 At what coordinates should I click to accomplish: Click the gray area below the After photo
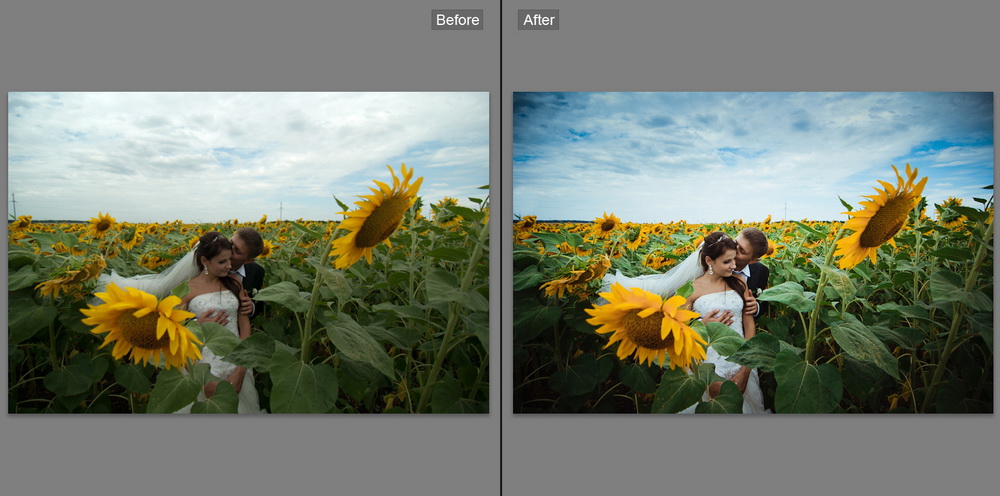point(752,455)
